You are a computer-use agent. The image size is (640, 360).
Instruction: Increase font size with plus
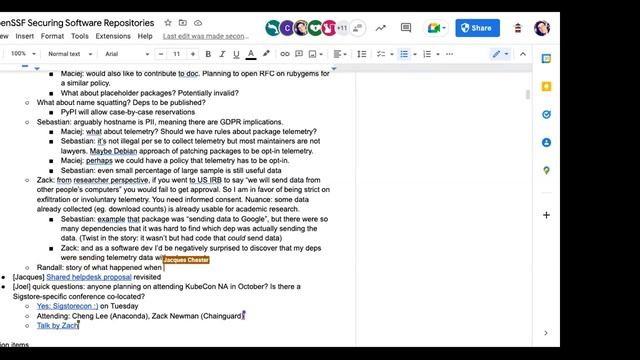(x=193, y=54)
